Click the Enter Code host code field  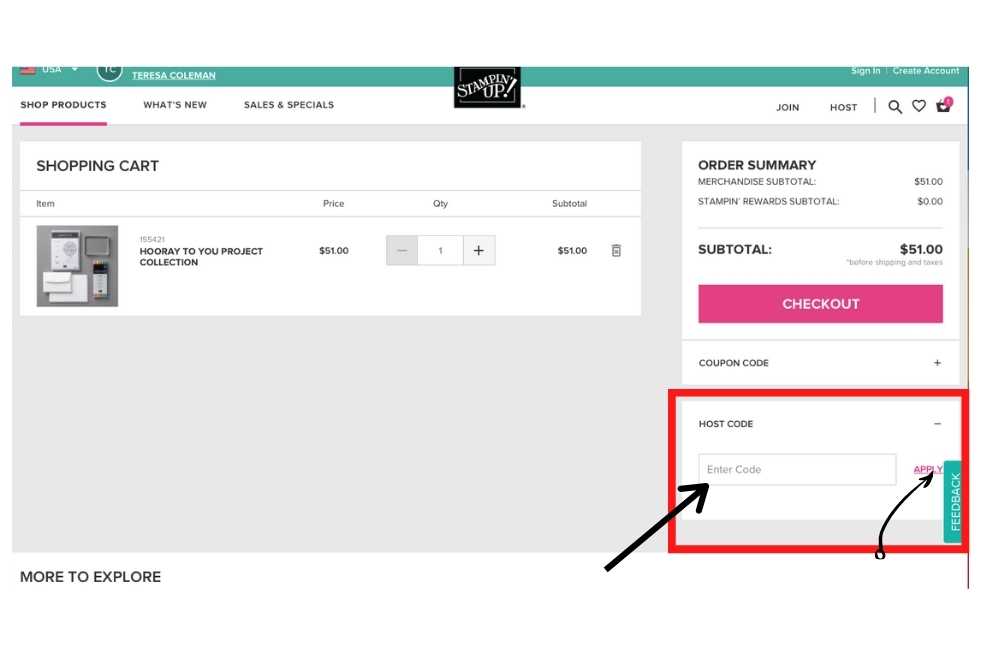tap(797, 469)
